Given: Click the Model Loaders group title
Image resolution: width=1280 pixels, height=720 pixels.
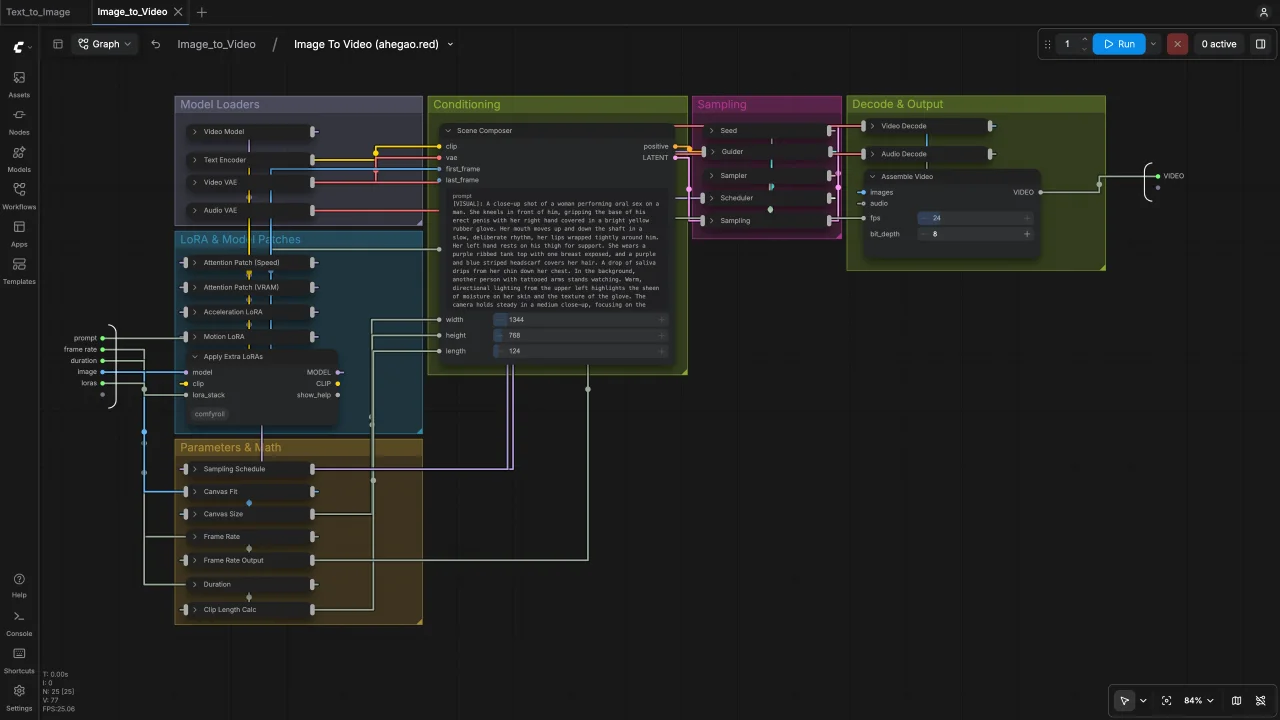Looking at the screenshot, I should [x=220, y=104].
